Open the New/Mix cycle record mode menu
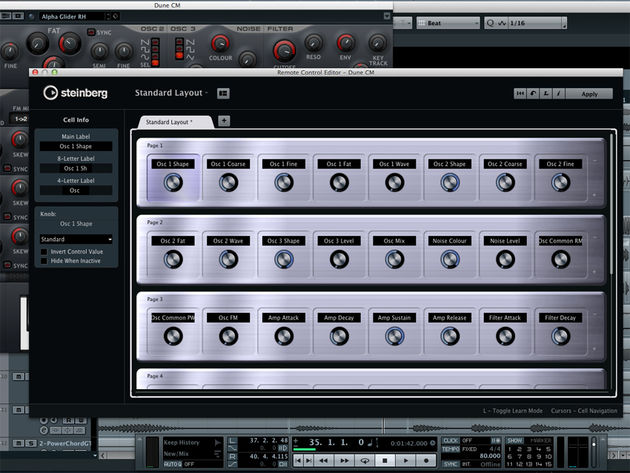This screenshot has width=630, height=473. click(x=192, y=454)
